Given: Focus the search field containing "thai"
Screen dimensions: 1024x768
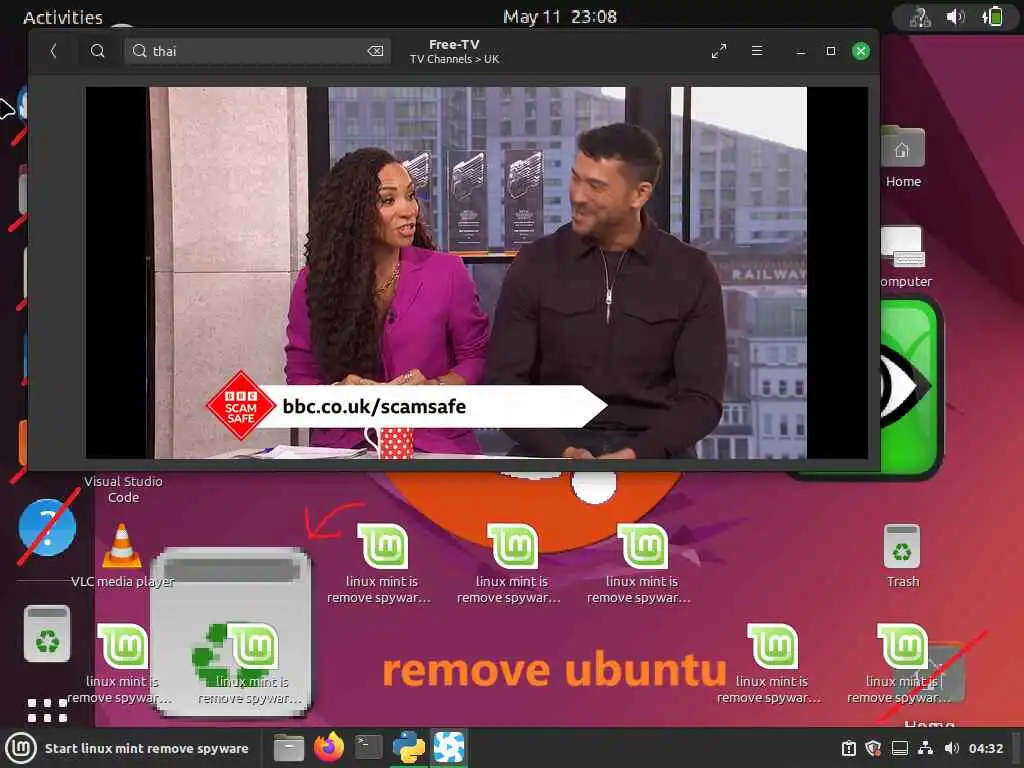Looking at the screenshot, I should [257, 51].
